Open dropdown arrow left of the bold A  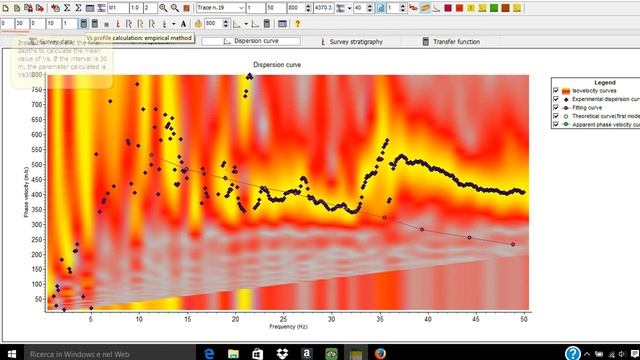(x=174, y=24)
